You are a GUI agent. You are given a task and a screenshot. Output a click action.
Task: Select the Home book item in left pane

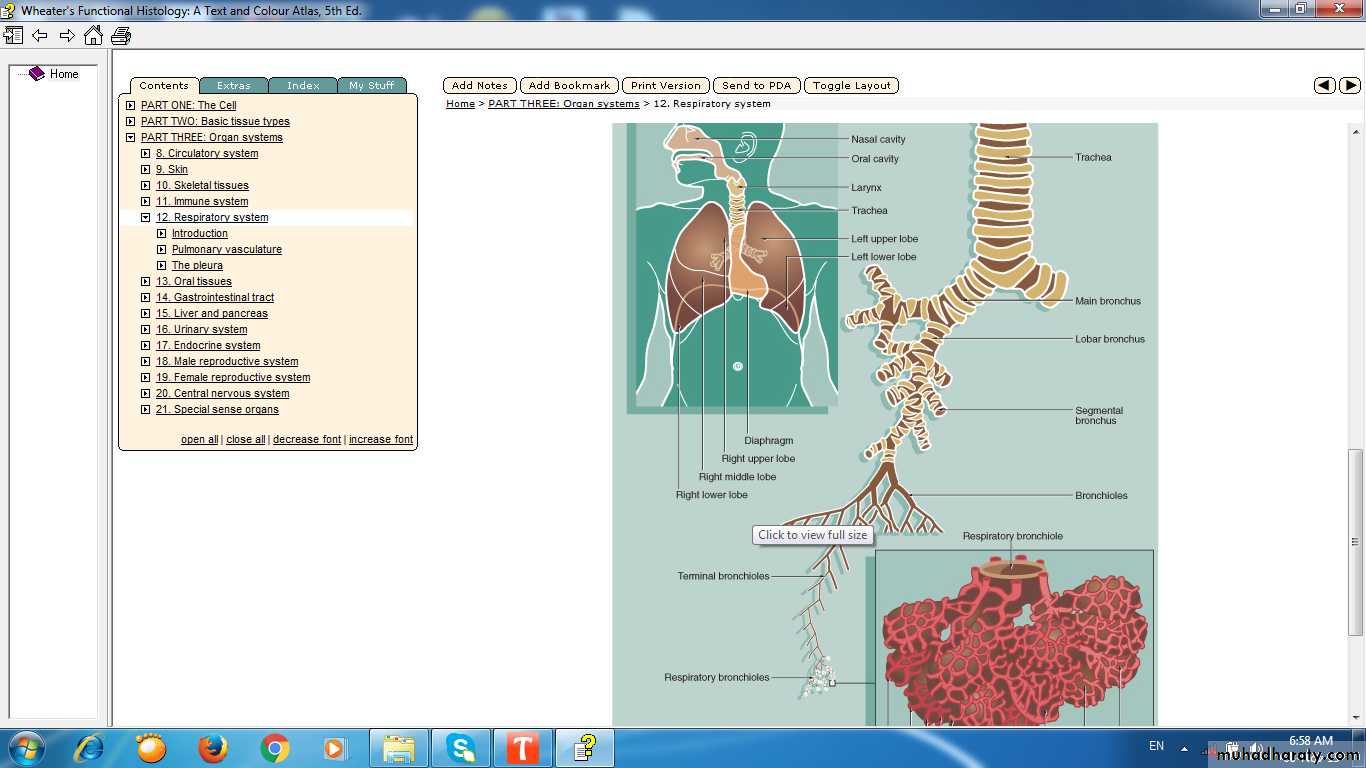63,74
